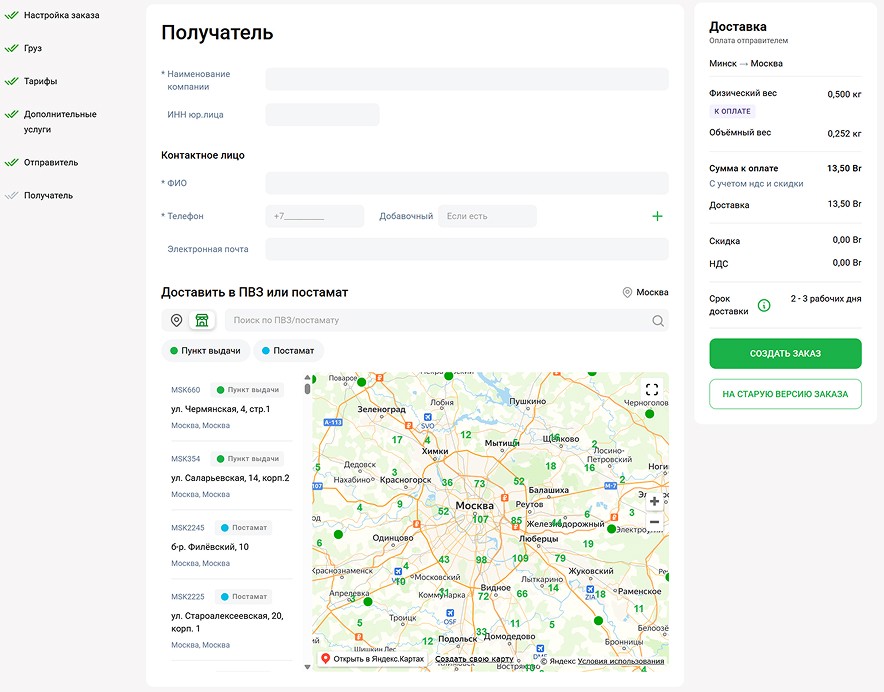Click the map cluster numbered 43
The height and width of the screenshot is (692, 884).
click(x=444, y=559)
